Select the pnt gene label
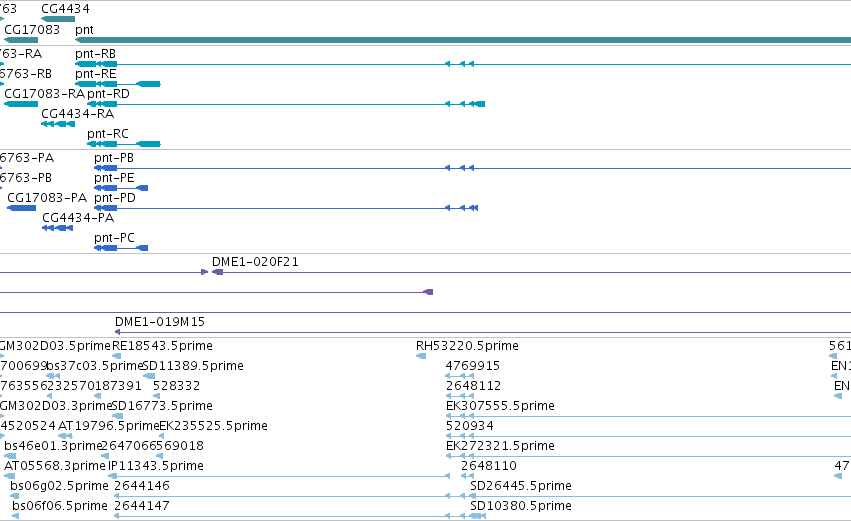This screenshot has height=521, width=851. point(84,30)
